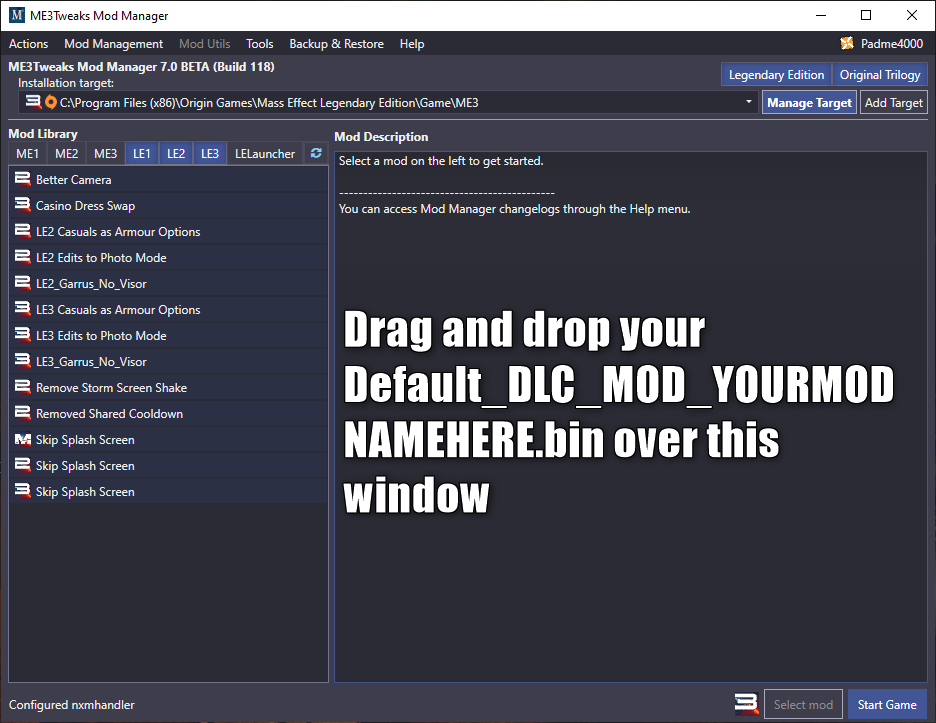Click the installation target path field

[x=388, y=102]
